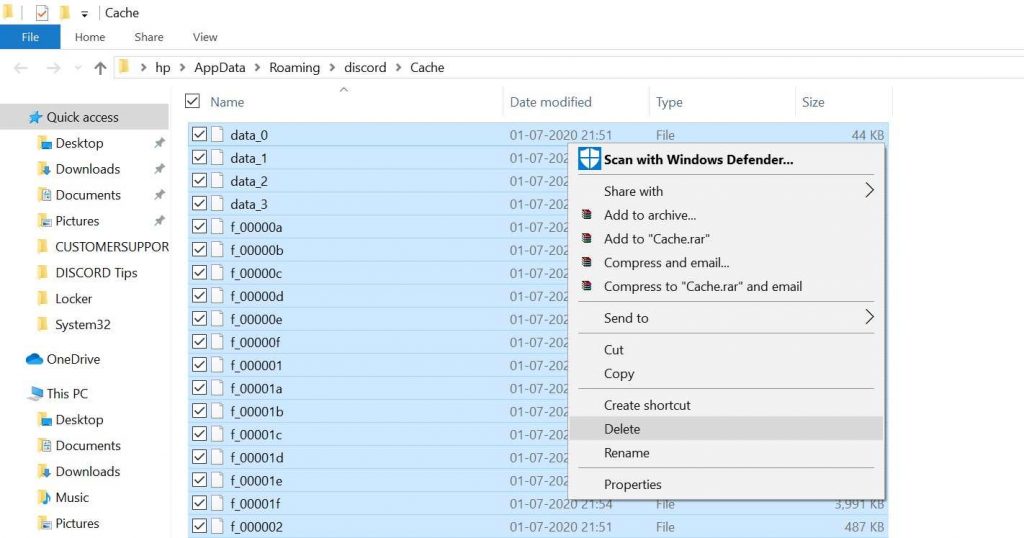Click the Music folder icon under This PC
The width and height of the screenshot is (1024, 538).
point(44,498)
